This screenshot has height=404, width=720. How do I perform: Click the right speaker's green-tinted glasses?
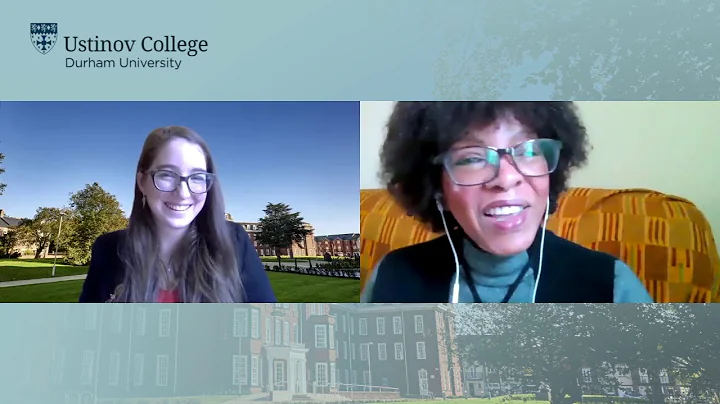499,162
